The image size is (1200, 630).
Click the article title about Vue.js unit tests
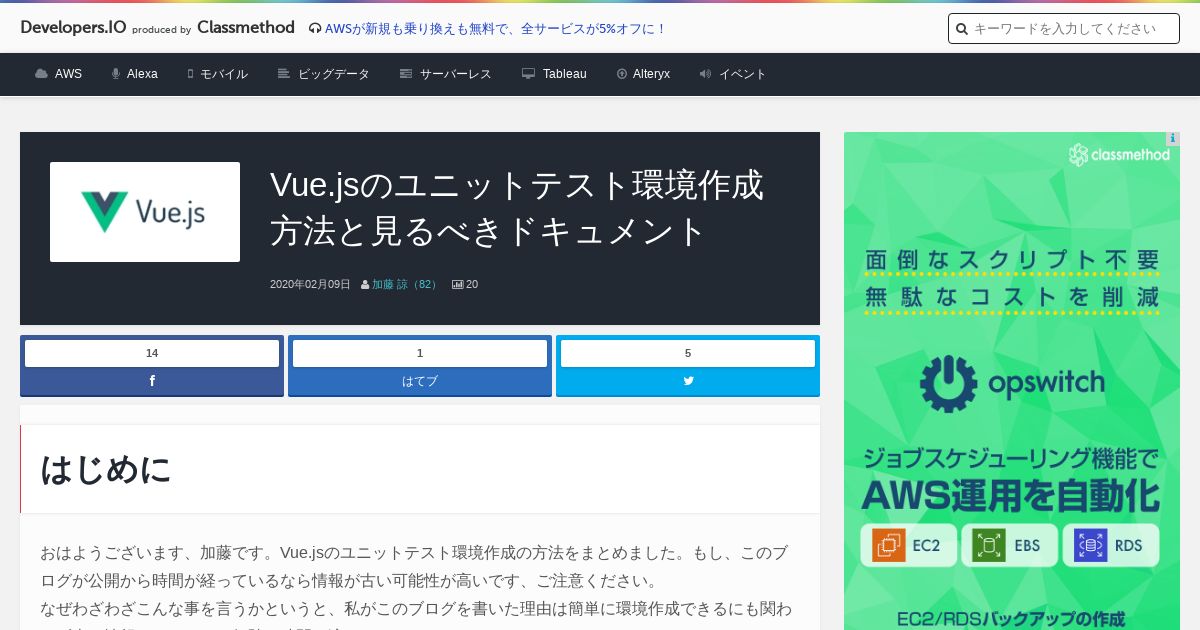tap(517, 207)
